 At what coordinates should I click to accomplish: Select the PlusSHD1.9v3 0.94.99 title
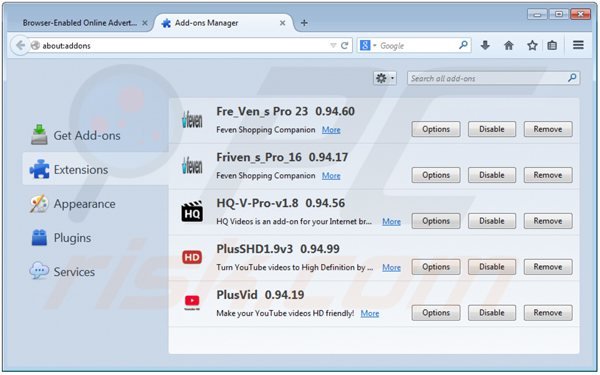coord(278,249)
